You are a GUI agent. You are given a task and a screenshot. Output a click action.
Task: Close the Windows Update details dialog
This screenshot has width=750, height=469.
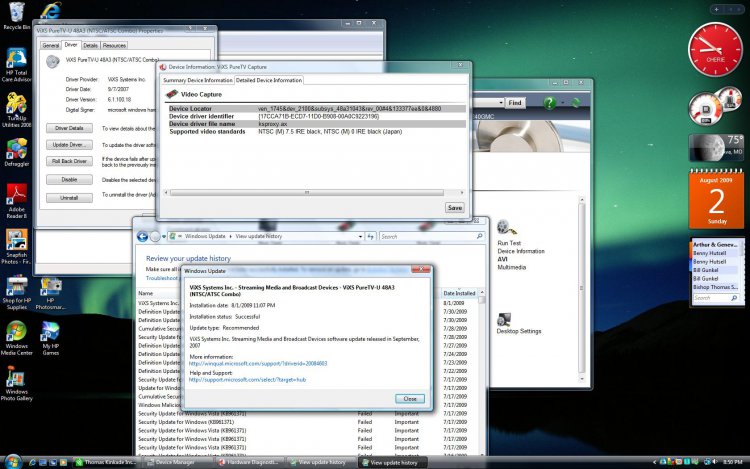409,398
